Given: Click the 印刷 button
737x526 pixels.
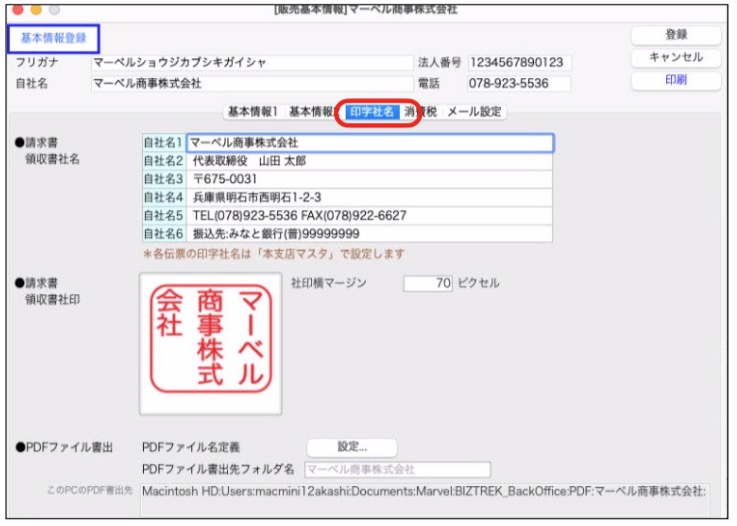Looking at the screenshot, I should click(676, 81).
